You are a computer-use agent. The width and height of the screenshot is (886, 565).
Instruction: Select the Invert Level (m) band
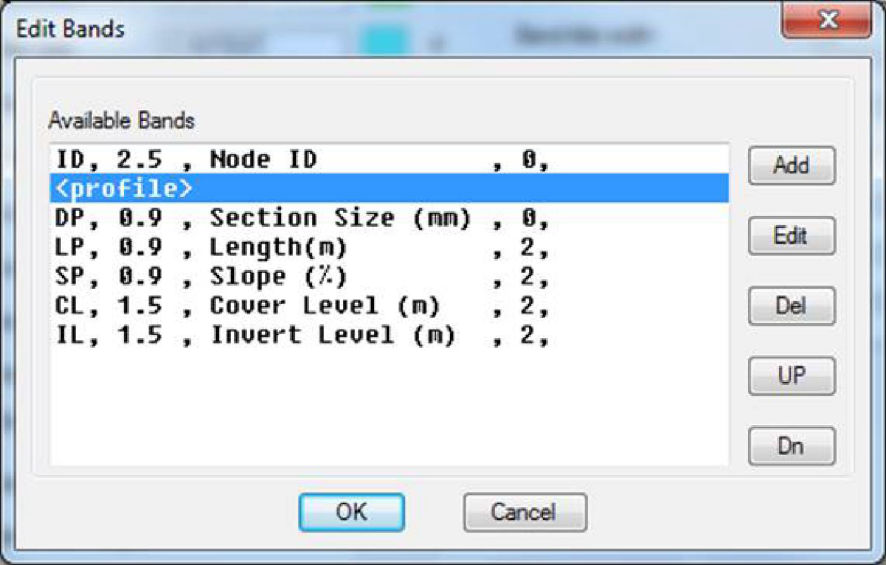(x=300, y=334)
